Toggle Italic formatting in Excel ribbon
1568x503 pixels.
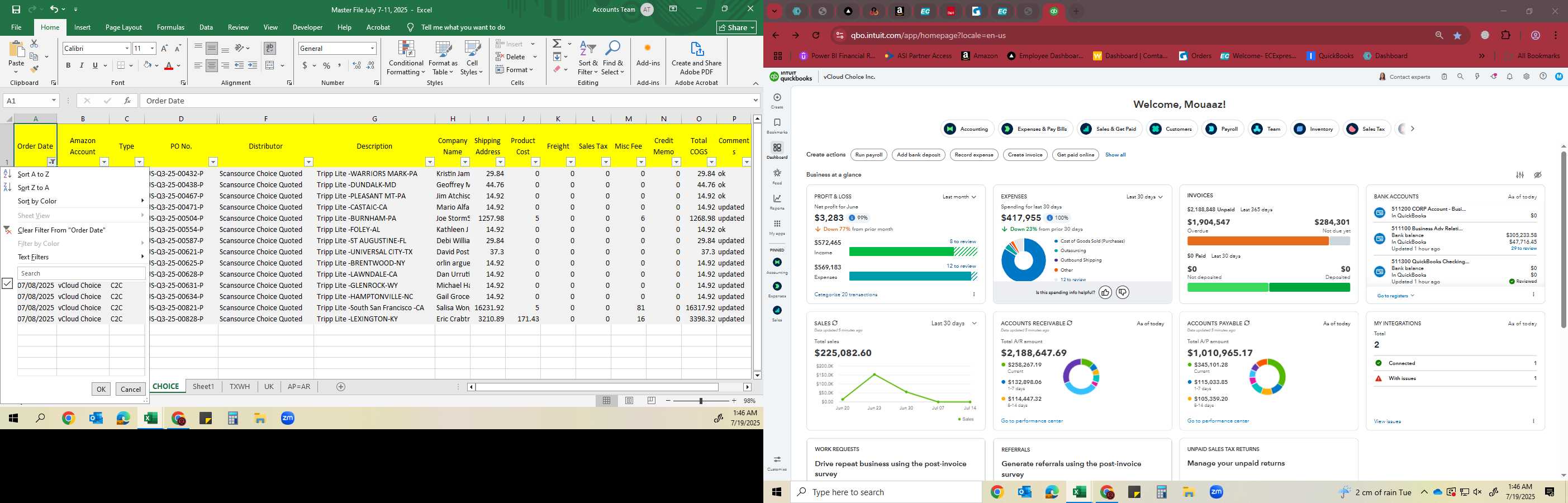(x=82, y=66)
